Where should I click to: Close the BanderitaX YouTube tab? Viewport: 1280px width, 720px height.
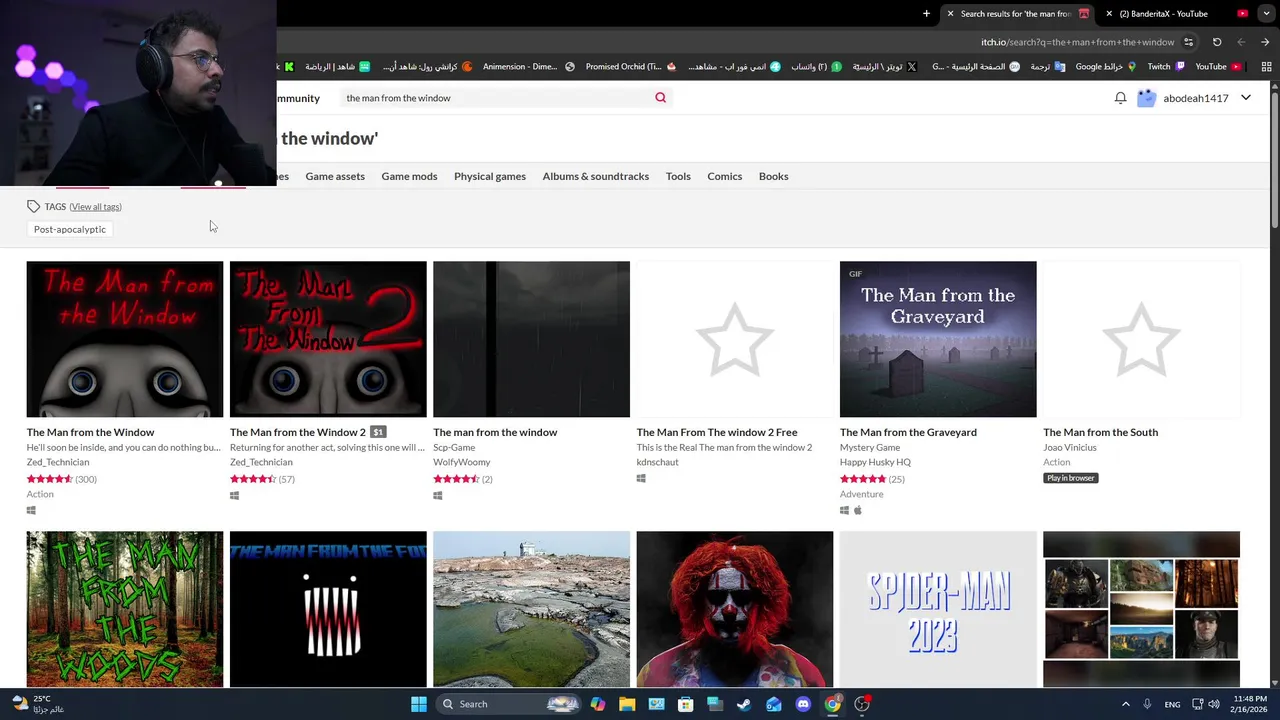(1109, 14)
